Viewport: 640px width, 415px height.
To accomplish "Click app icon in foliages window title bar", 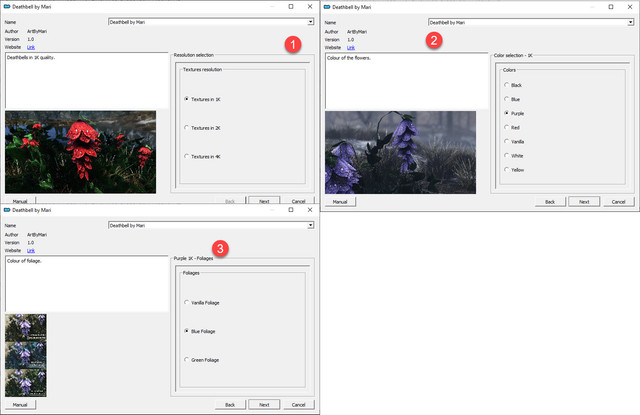I will coord(7,210).
